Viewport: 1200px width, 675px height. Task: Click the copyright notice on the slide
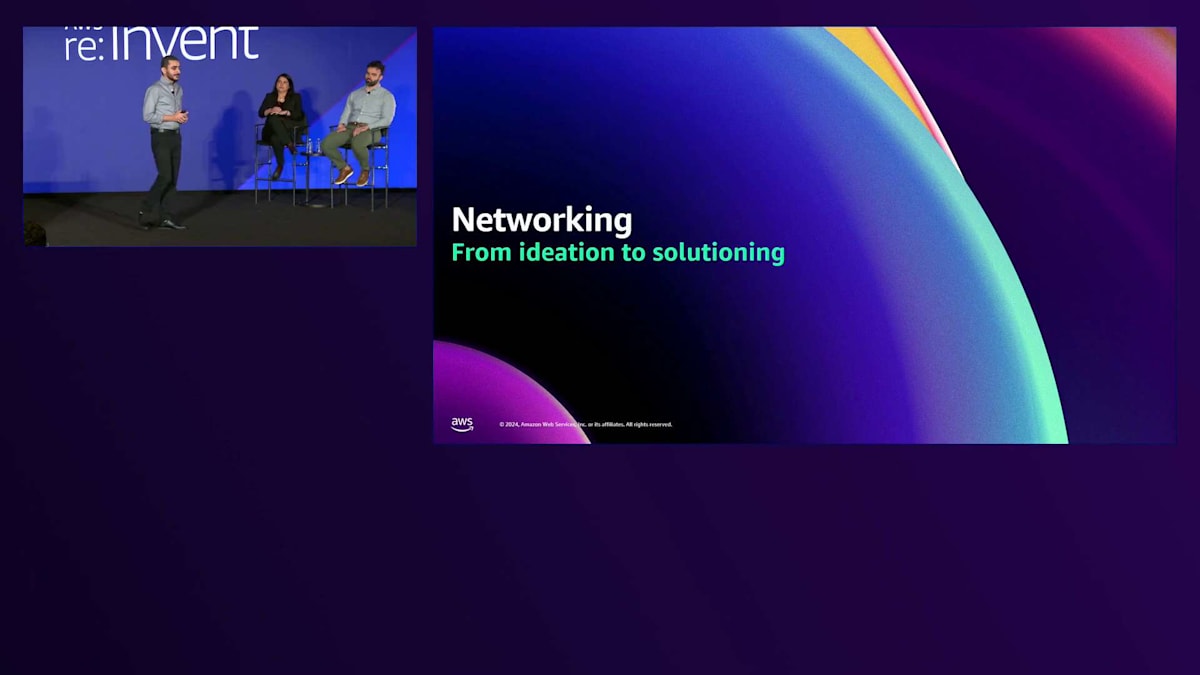click(586, 424)
